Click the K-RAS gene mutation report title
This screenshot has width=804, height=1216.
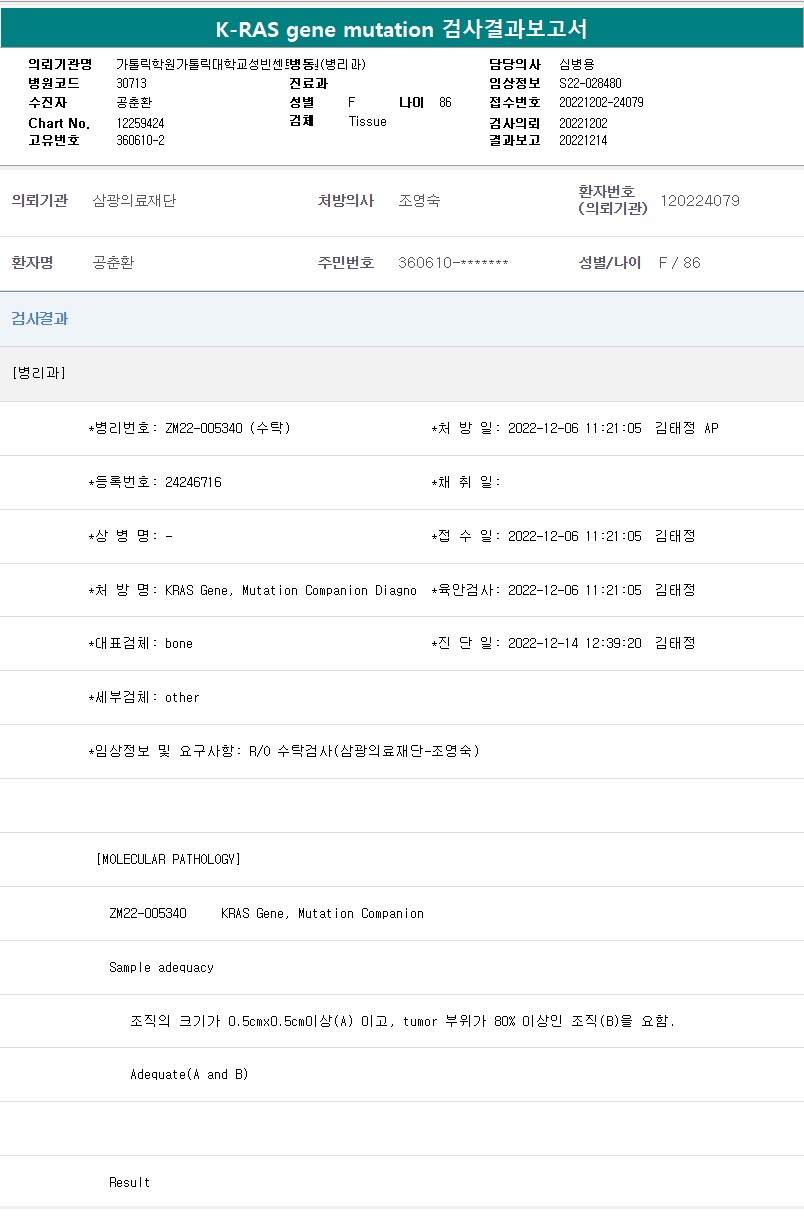tap(402, 29)
